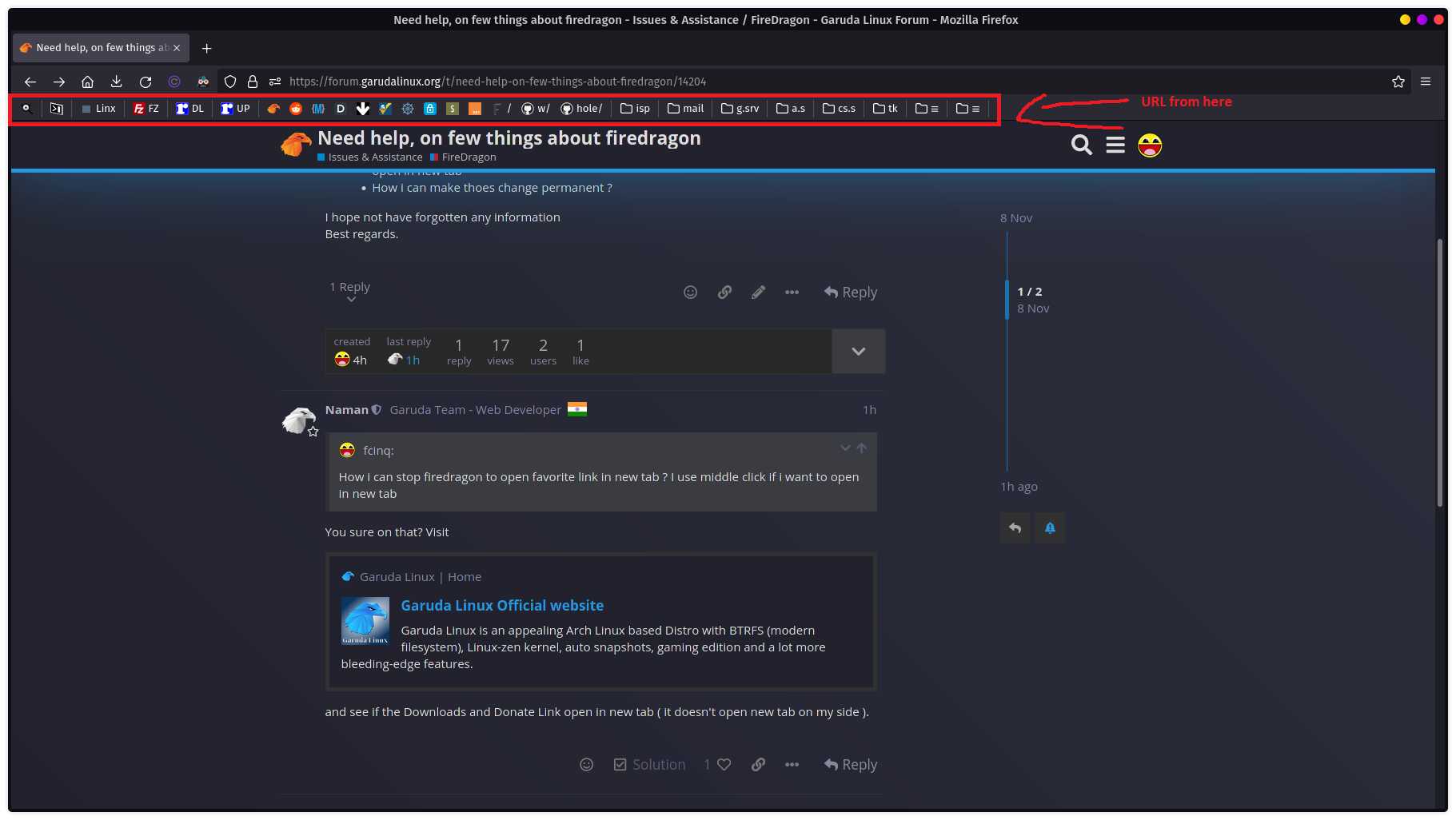Open the forum search magnifier icon
This screenshot has height=820, width=1456.
click(x=1082, y=145)
